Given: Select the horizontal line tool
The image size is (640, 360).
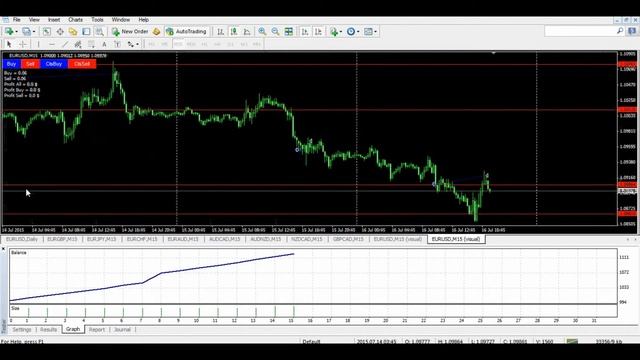Looking at the screenshot, I should (x=51, y=44).
